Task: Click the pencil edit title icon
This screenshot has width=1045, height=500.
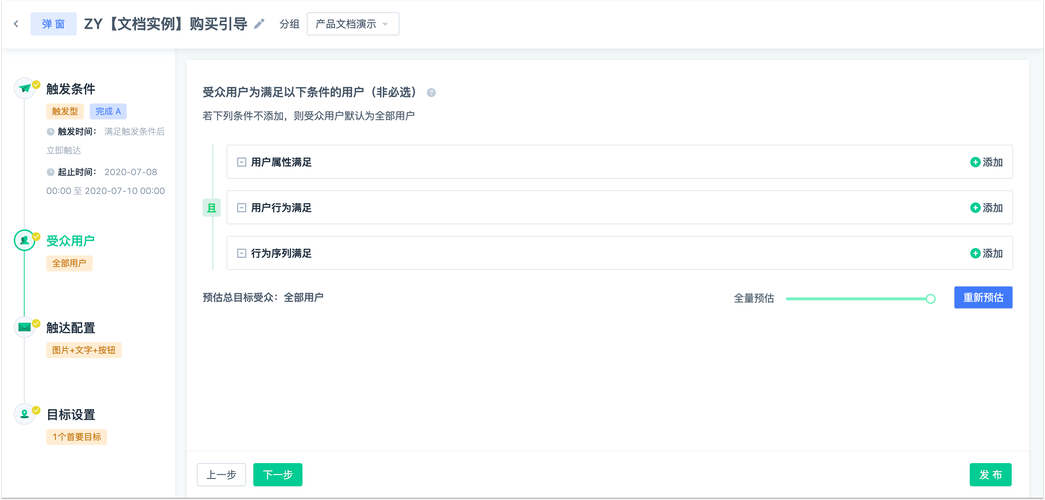Action: tap(259, 24)
